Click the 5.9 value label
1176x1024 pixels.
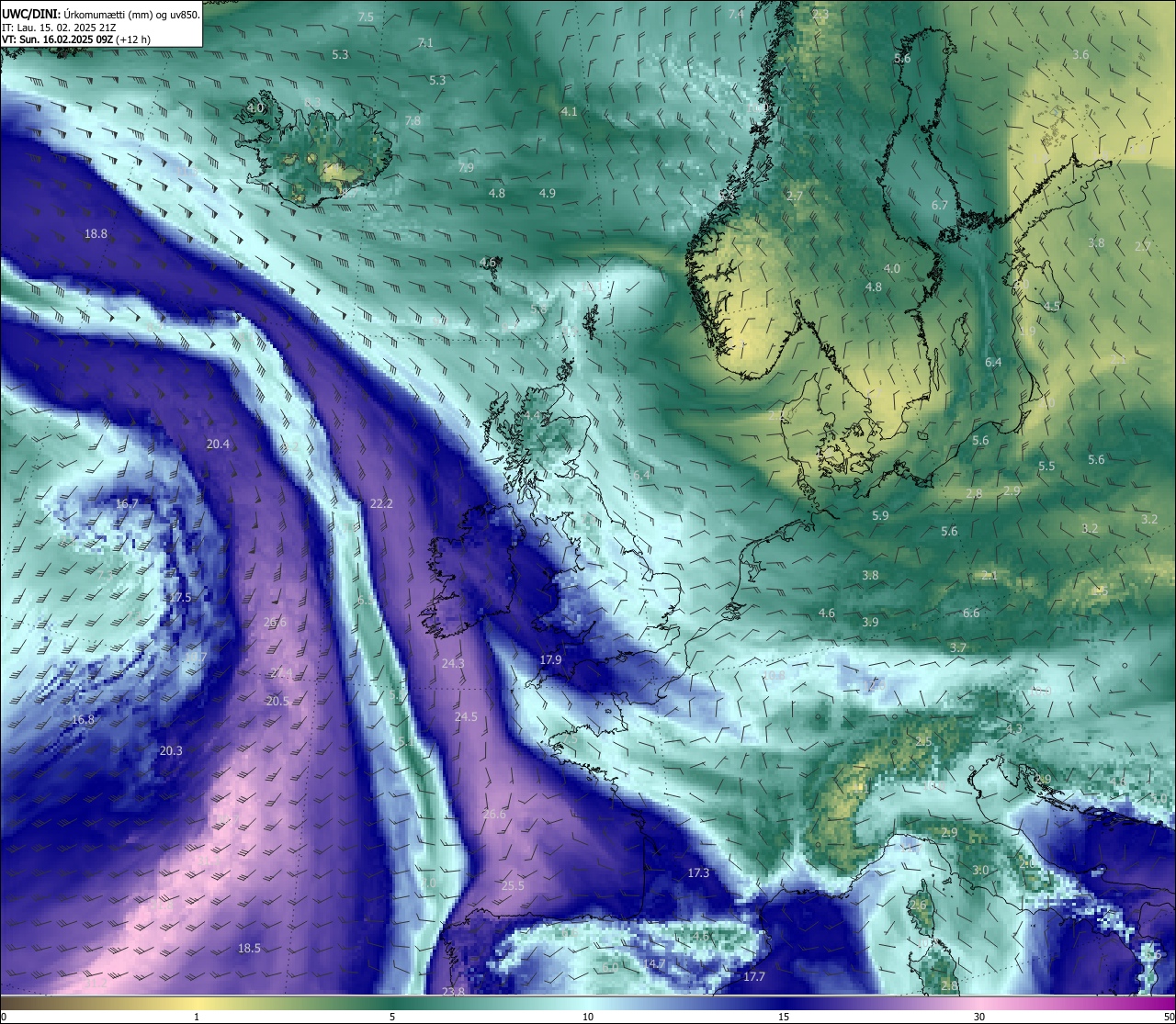click(x=880, y=516)
